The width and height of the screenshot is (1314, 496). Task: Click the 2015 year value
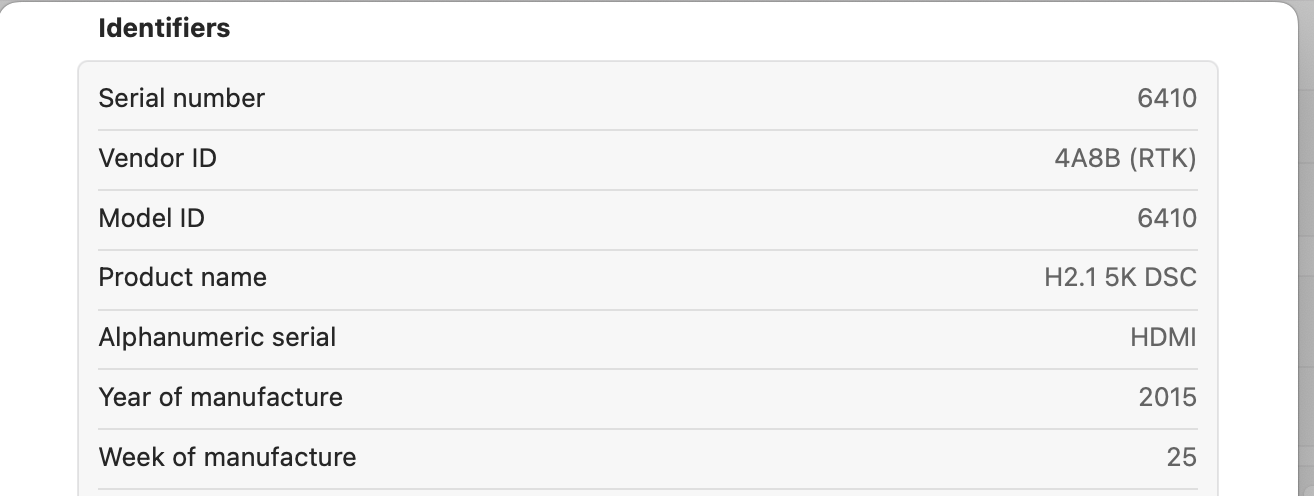tap(1167, 397)
